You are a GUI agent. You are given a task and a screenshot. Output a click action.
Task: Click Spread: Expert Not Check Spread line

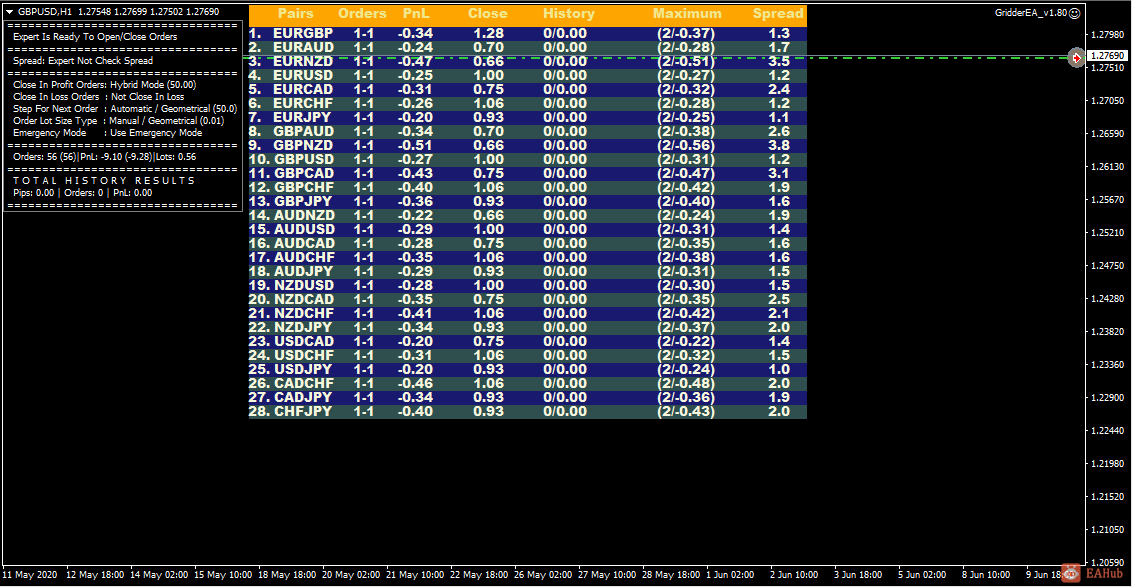(83, 61)
